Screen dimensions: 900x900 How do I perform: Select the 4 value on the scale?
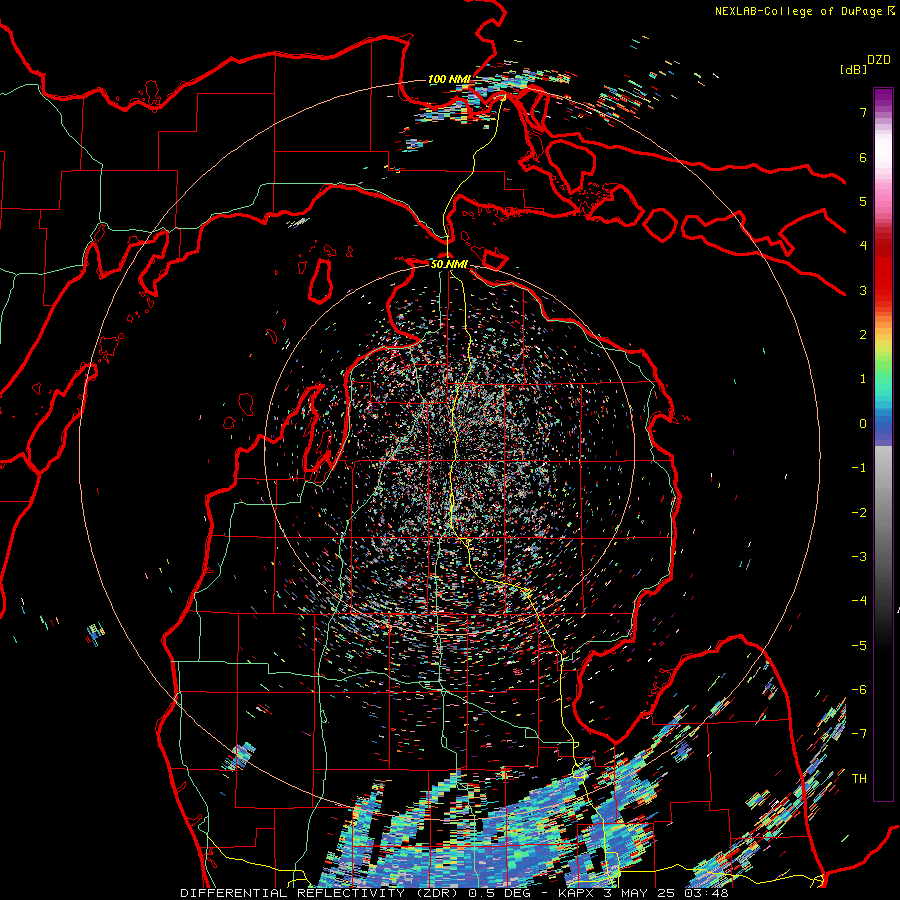[863, 246]
